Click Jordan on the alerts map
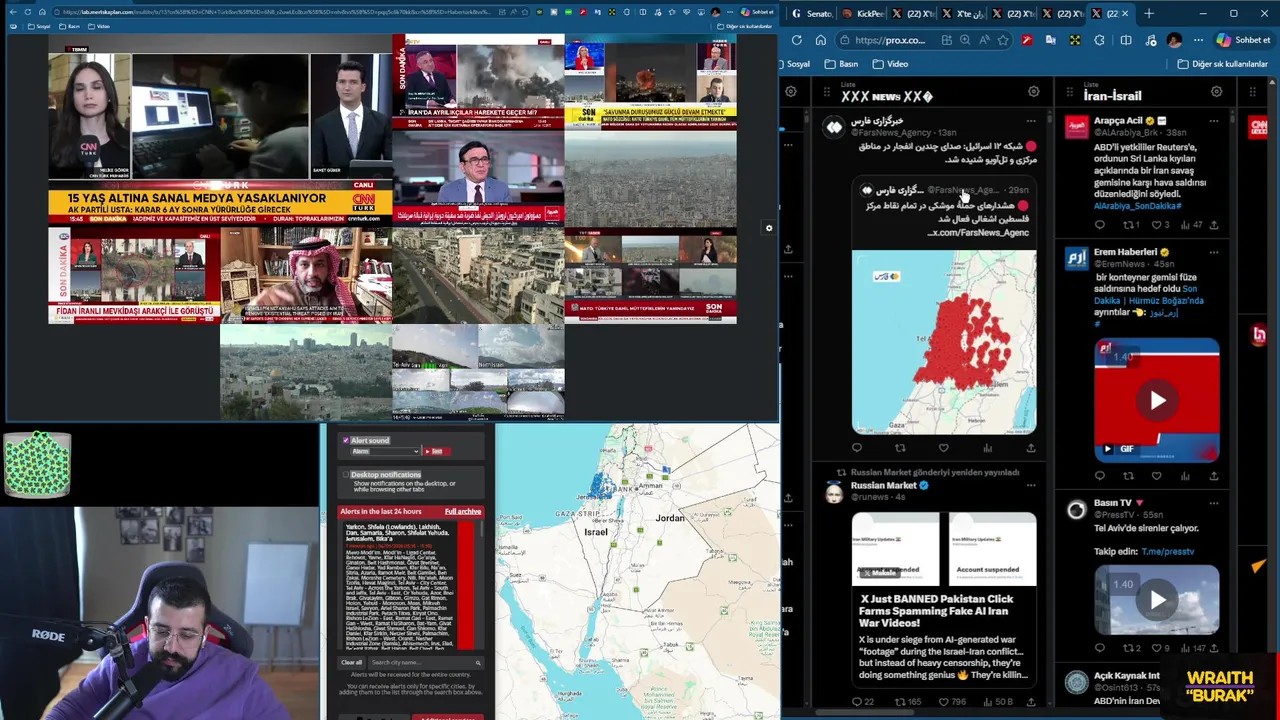Screen dimensions: 1280x720 (x=669, y=518)
